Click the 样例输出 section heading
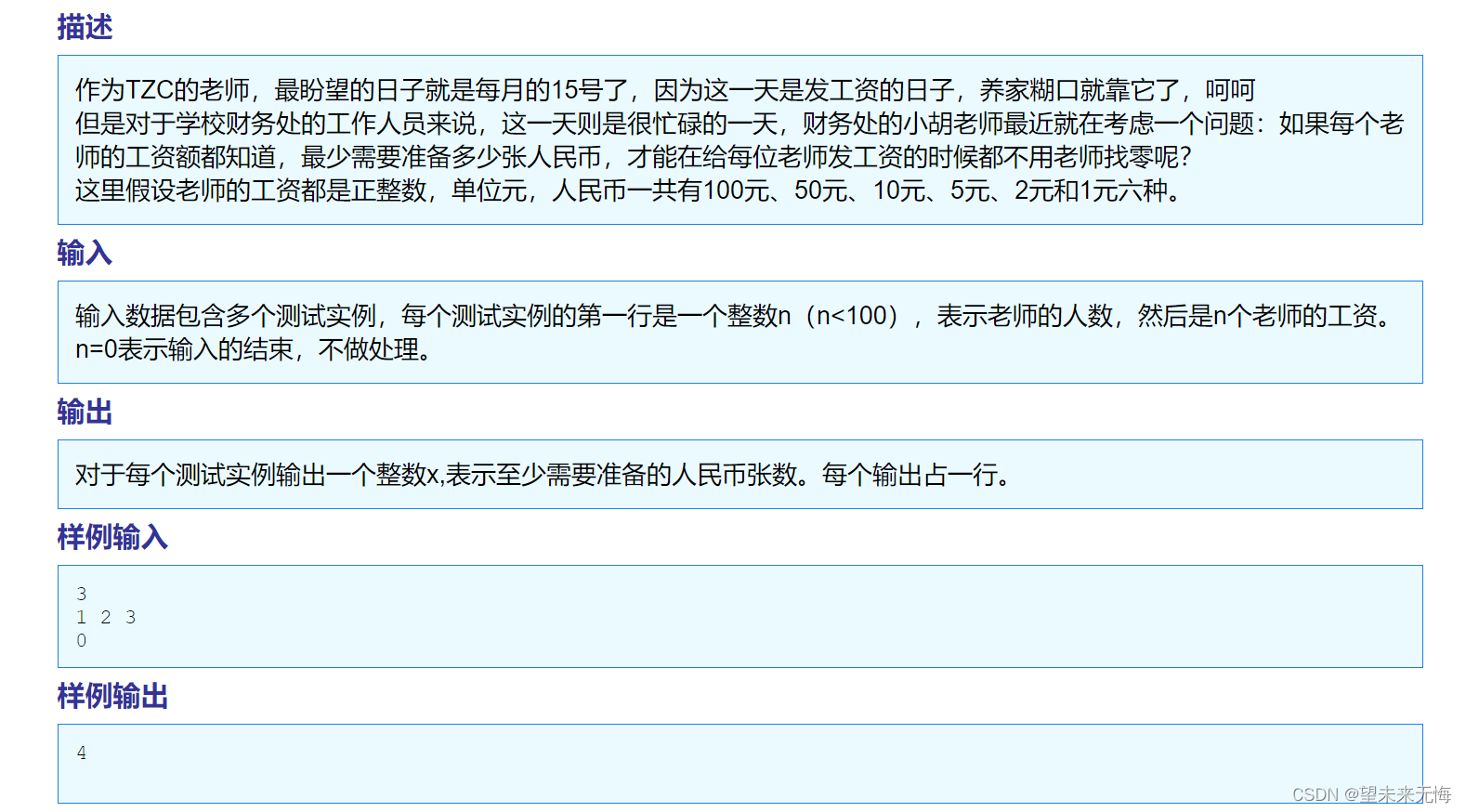Viewport: 1466px width, 812px height. coord(112,696)
